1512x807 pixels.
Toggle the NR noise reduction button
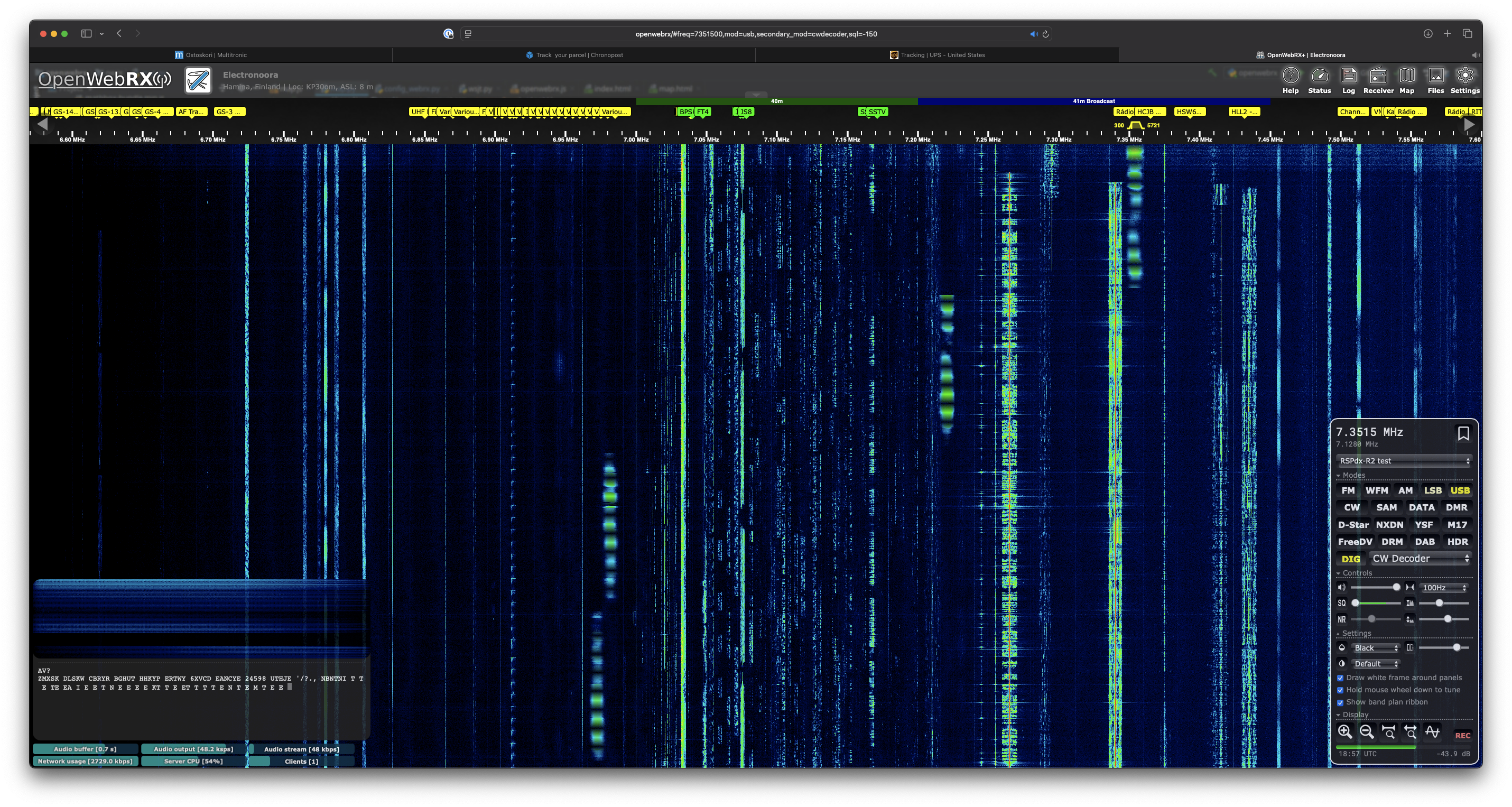click(x=1341, y=619)
